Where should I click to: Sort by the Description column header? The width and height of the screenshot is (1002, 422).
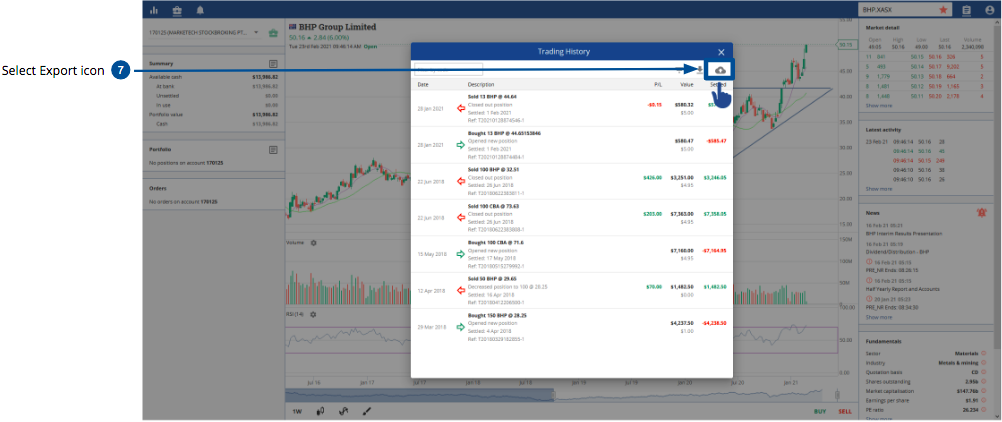[x=481, y=84]
